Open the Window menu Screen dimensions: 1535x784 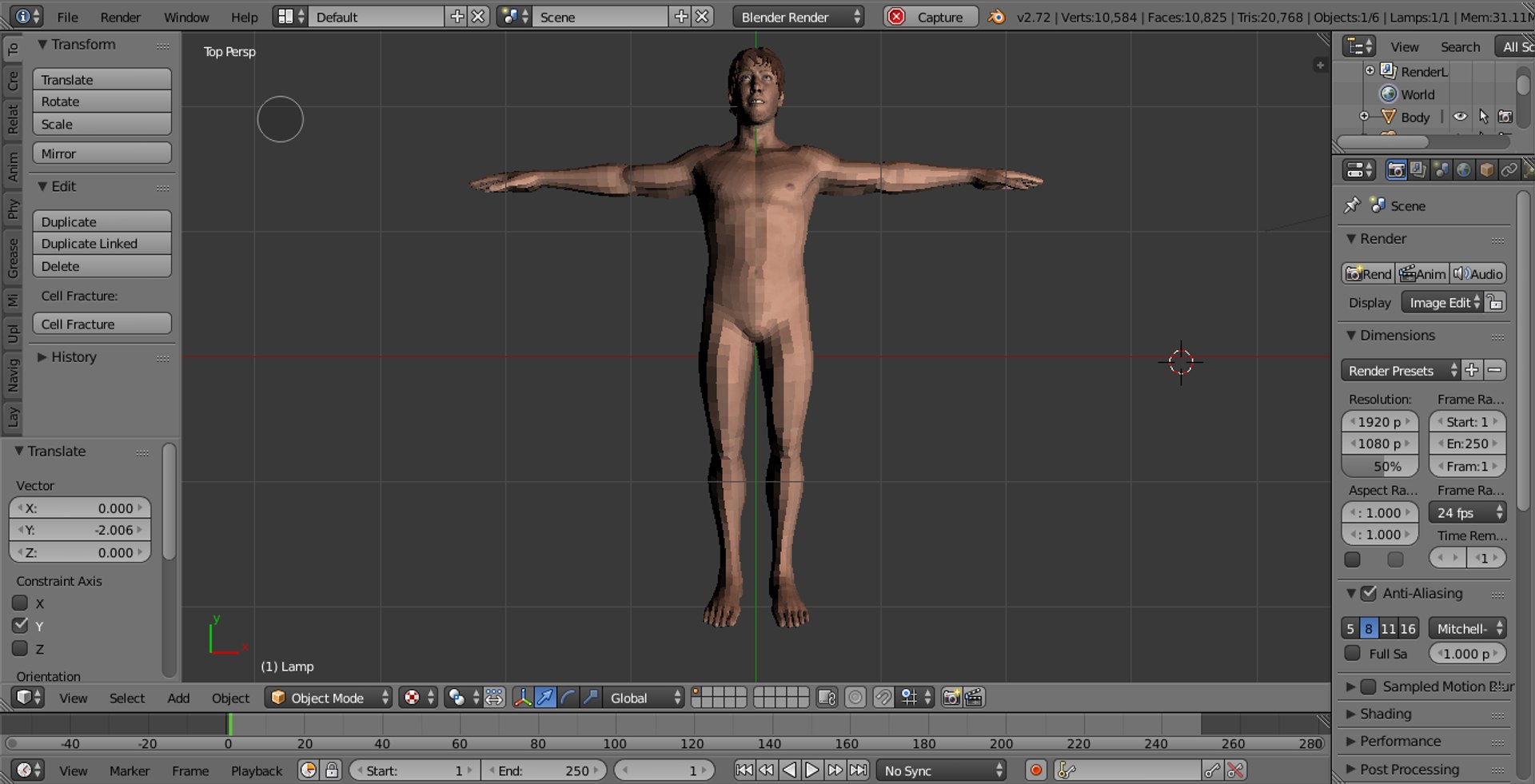pyautogui.click(x=186, y=17)
